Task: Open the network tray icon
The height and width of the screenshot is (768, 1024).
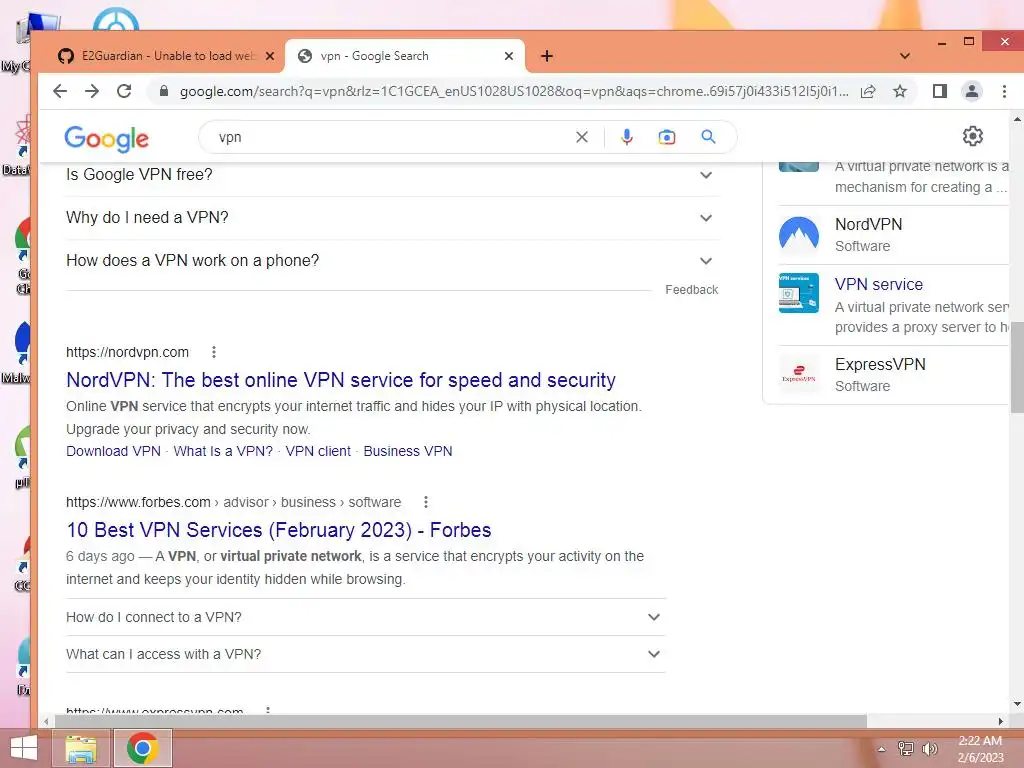Action: (906, 749)
